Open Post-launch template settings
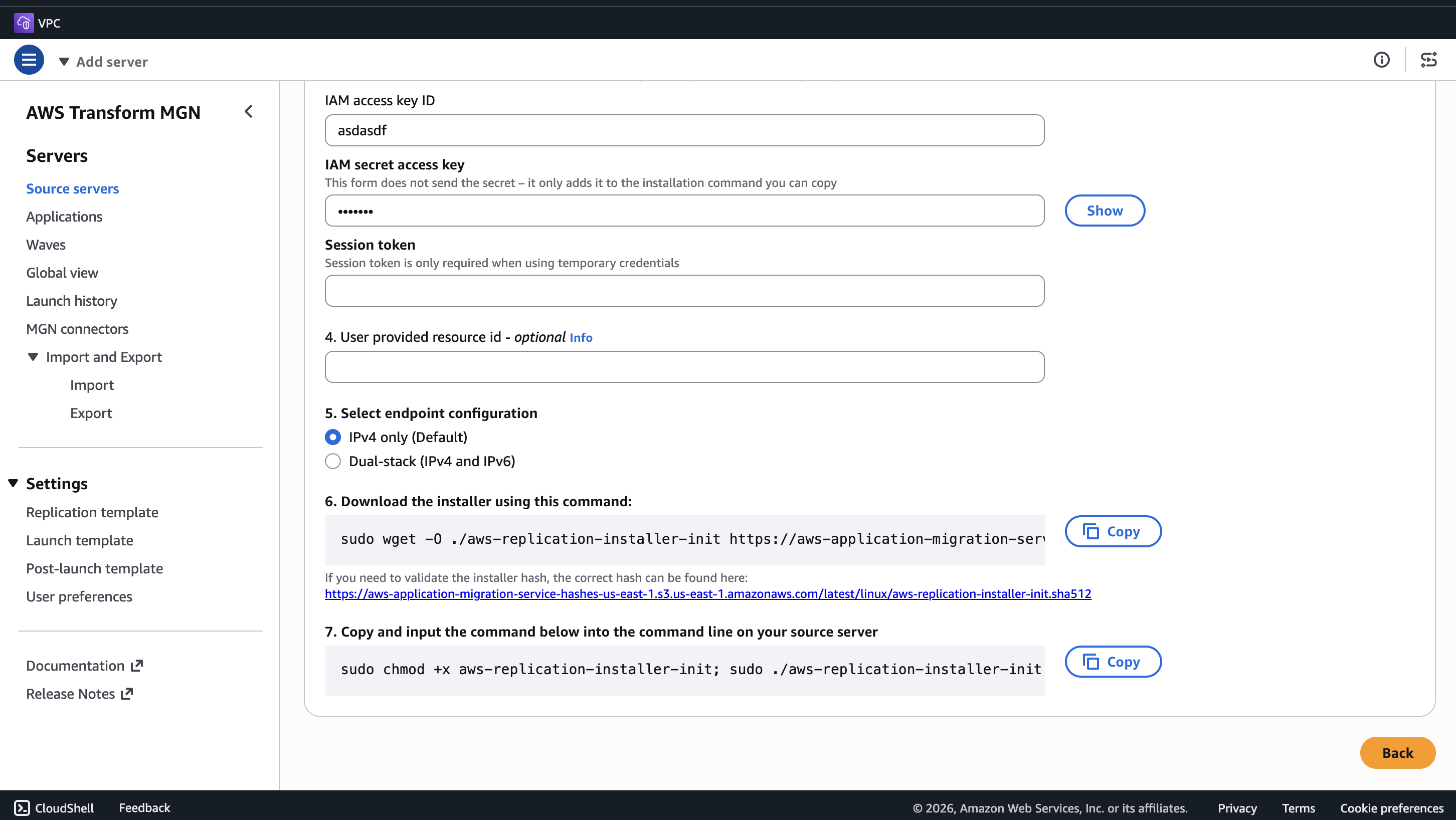This screenshot has width=1456, height=820. (x=94, y=568)
